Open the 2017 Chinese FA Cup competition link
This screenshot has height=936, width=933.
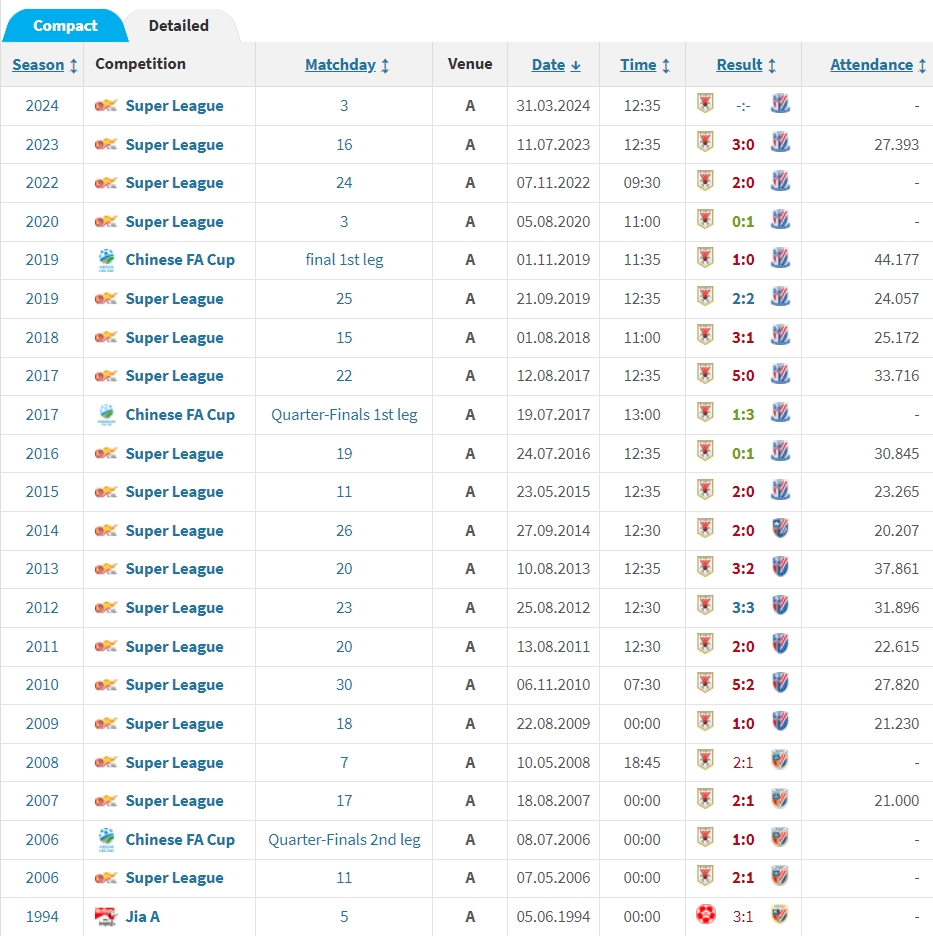tap(180, 415)
